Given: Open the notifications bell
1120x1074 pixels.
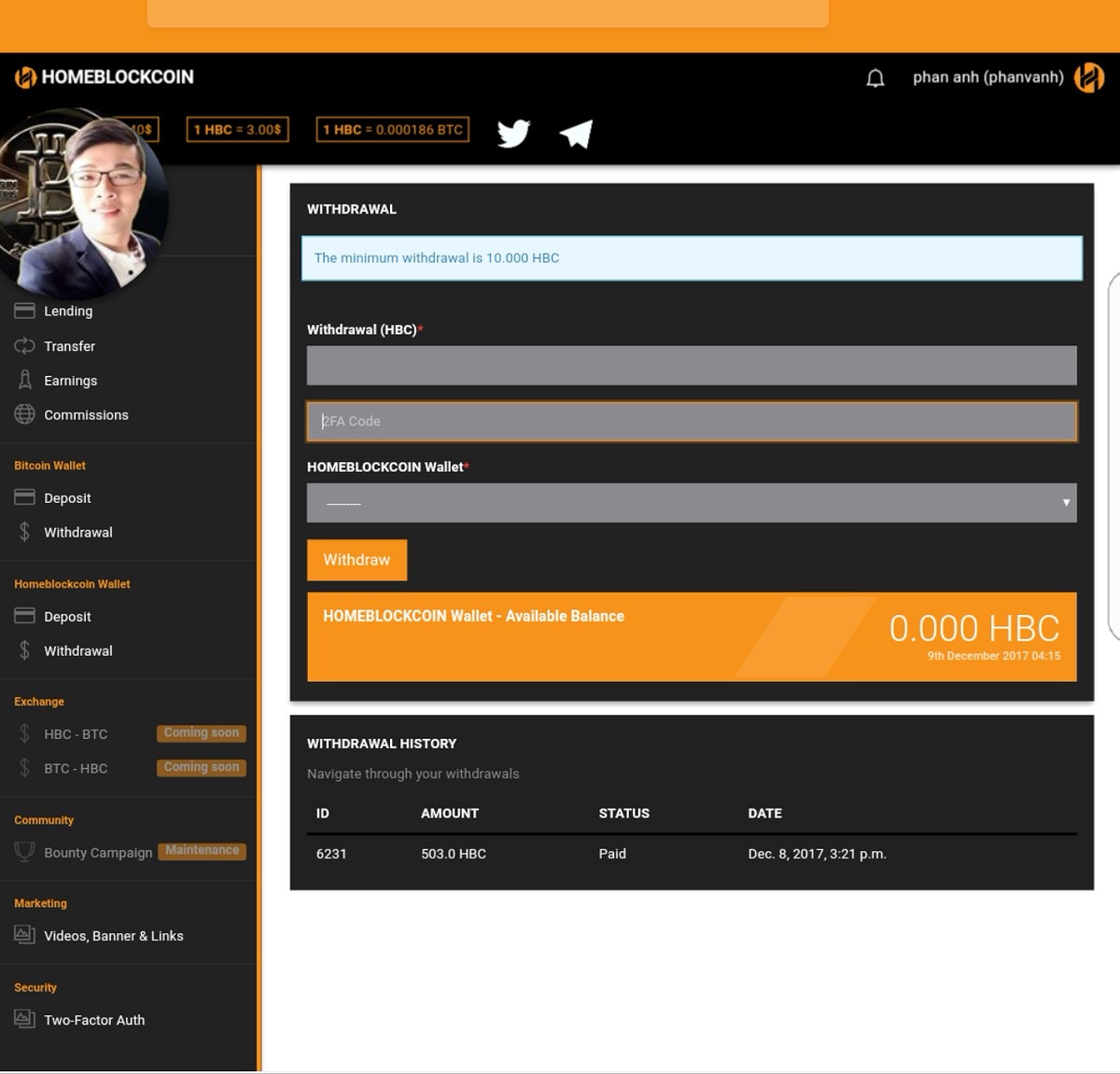Looking at the screenshot, I should [x=875, y=78].
